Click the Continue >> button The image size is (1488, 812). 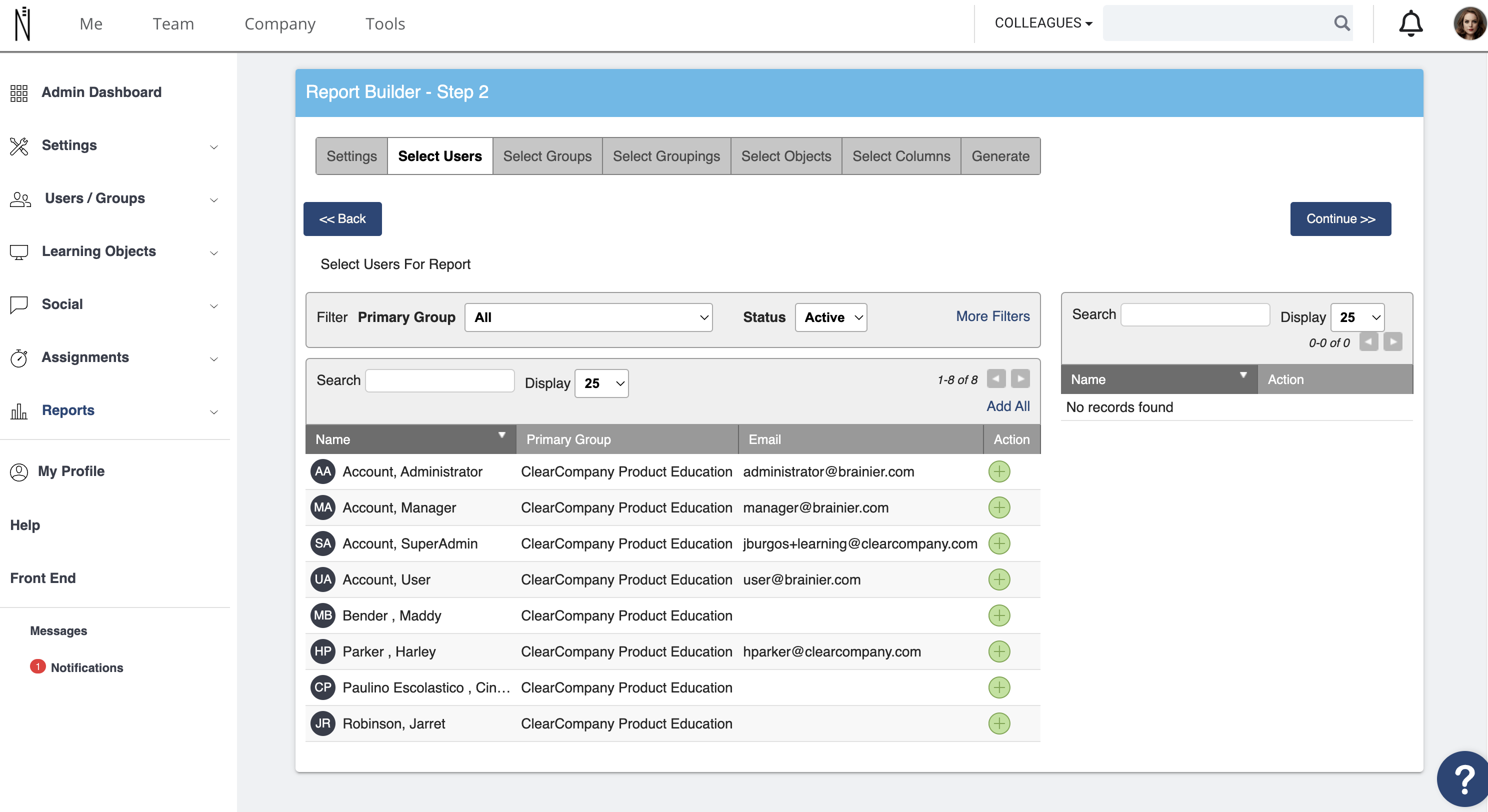click(1340, 219)
